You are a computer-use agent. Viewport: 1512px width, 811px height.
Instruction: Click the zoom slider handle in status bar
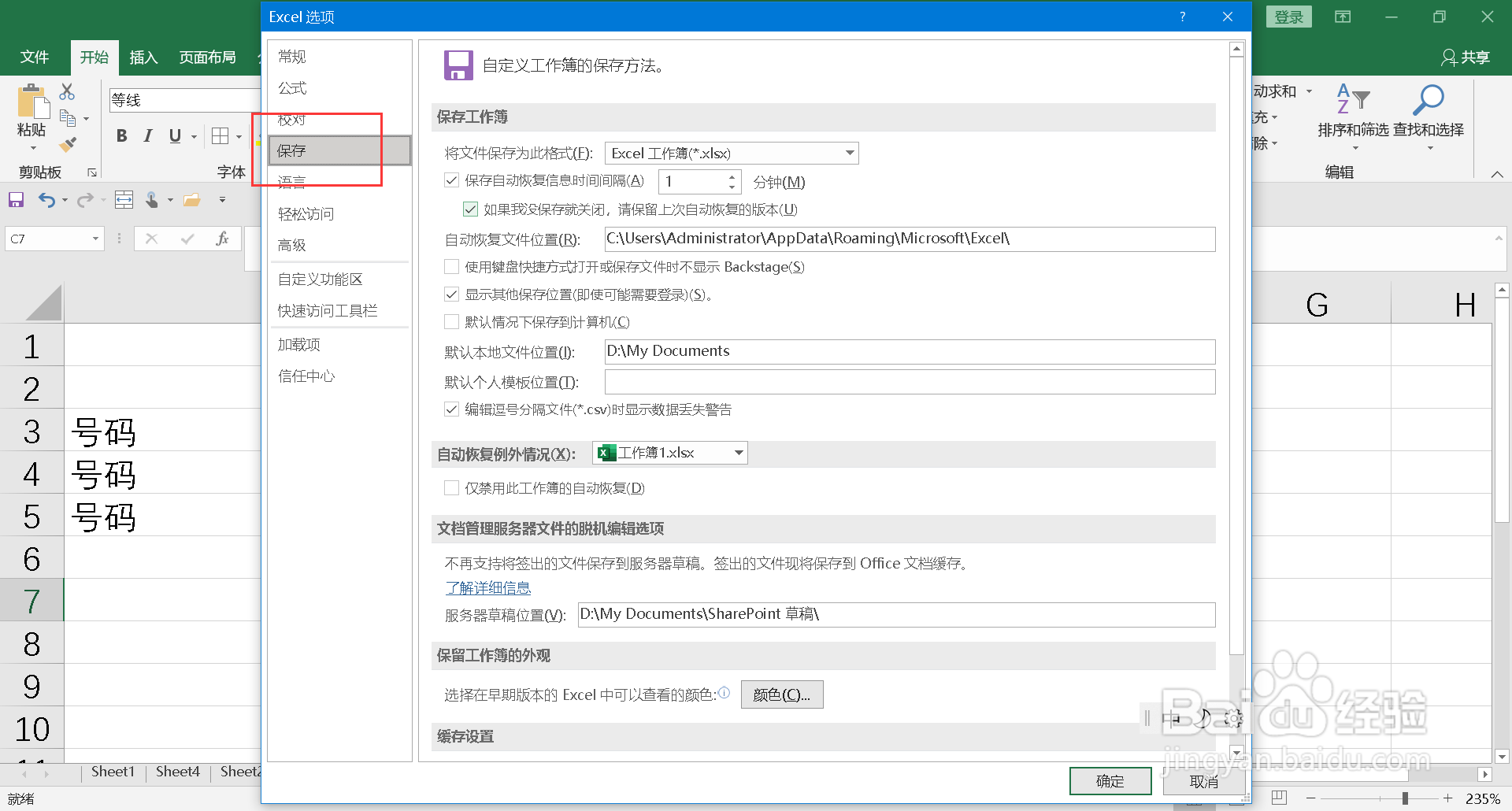1405,798
